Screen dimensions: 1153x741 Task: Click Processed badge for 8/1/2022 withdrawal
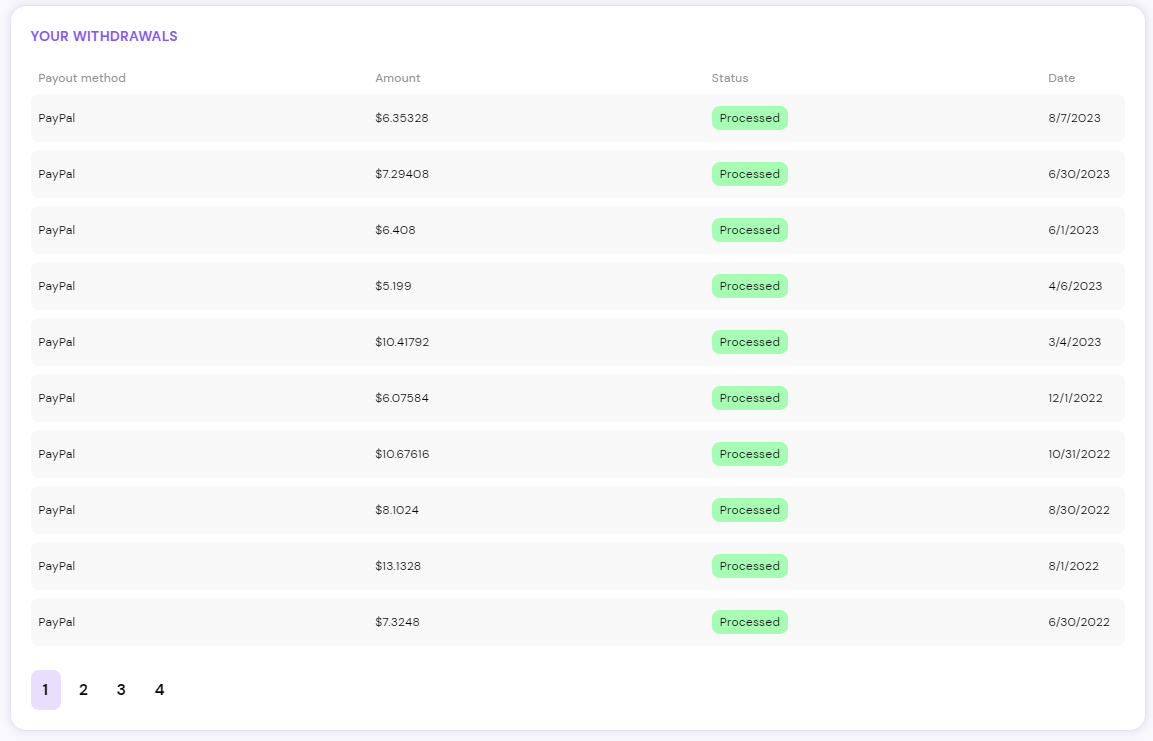749,565
